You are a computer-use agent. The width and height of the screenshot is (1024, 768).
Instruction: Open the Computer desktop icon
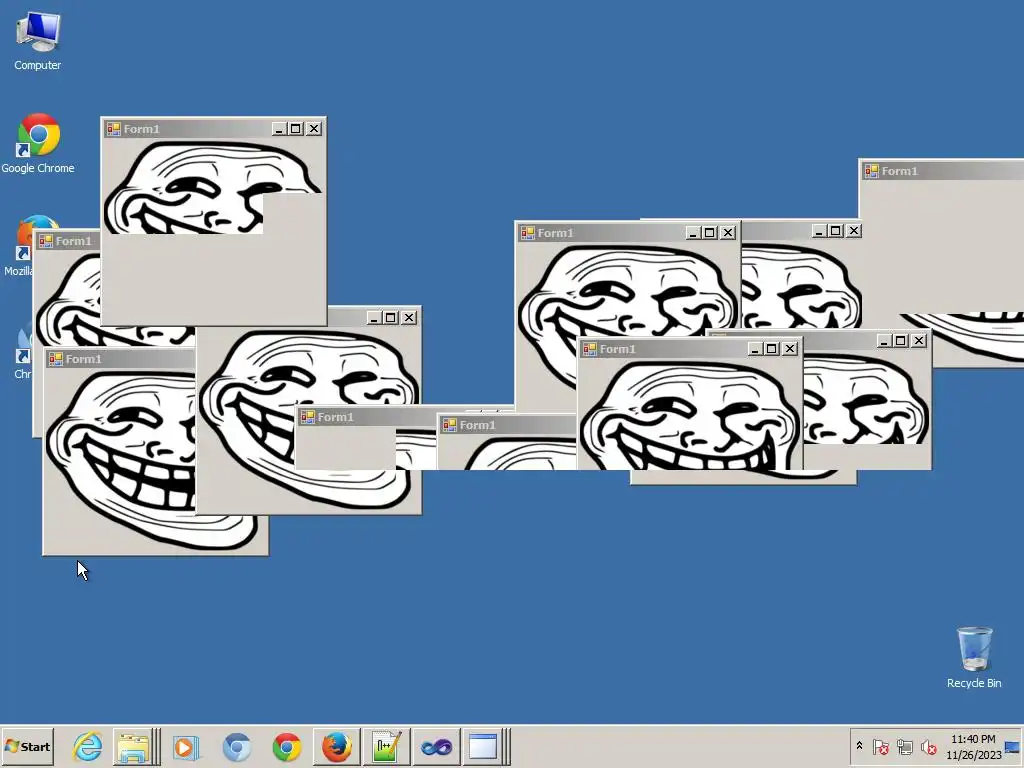(38, 40)
